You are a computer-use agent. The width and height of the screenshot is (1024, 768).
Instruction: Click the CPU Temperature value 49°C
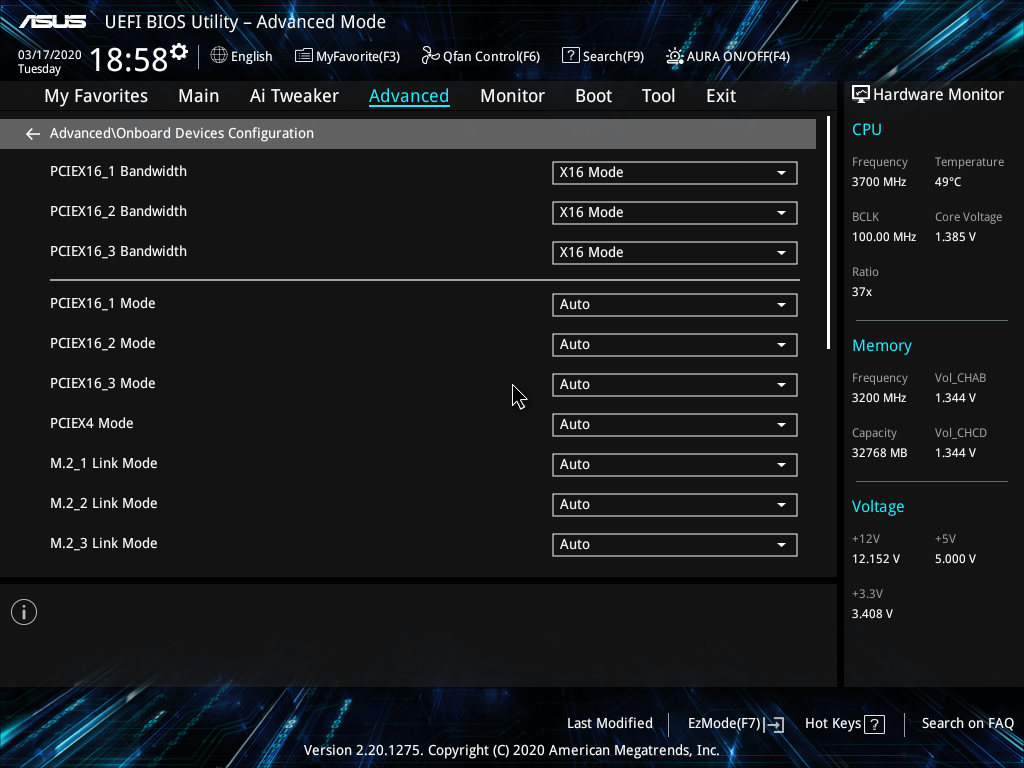948,182
